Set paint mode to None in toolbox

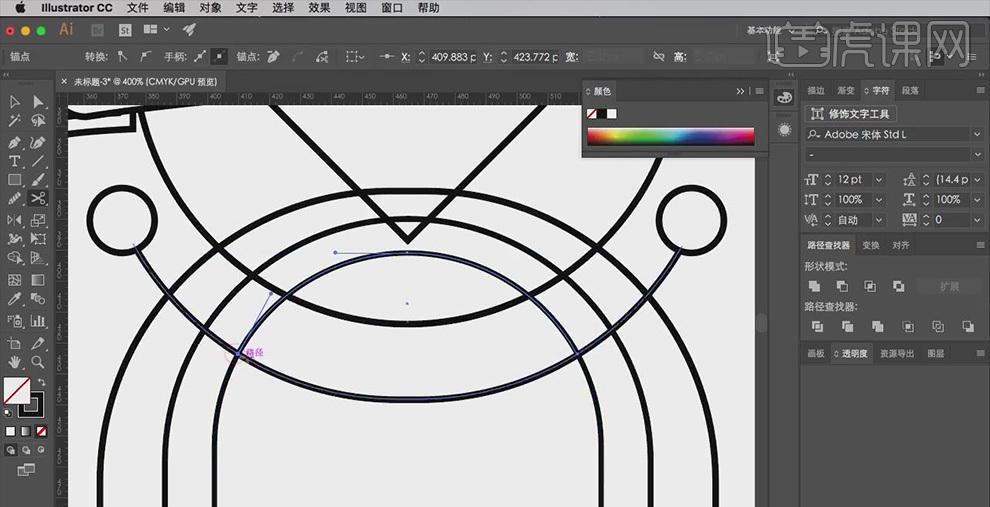pyautogui.click(x=41, y=431)
